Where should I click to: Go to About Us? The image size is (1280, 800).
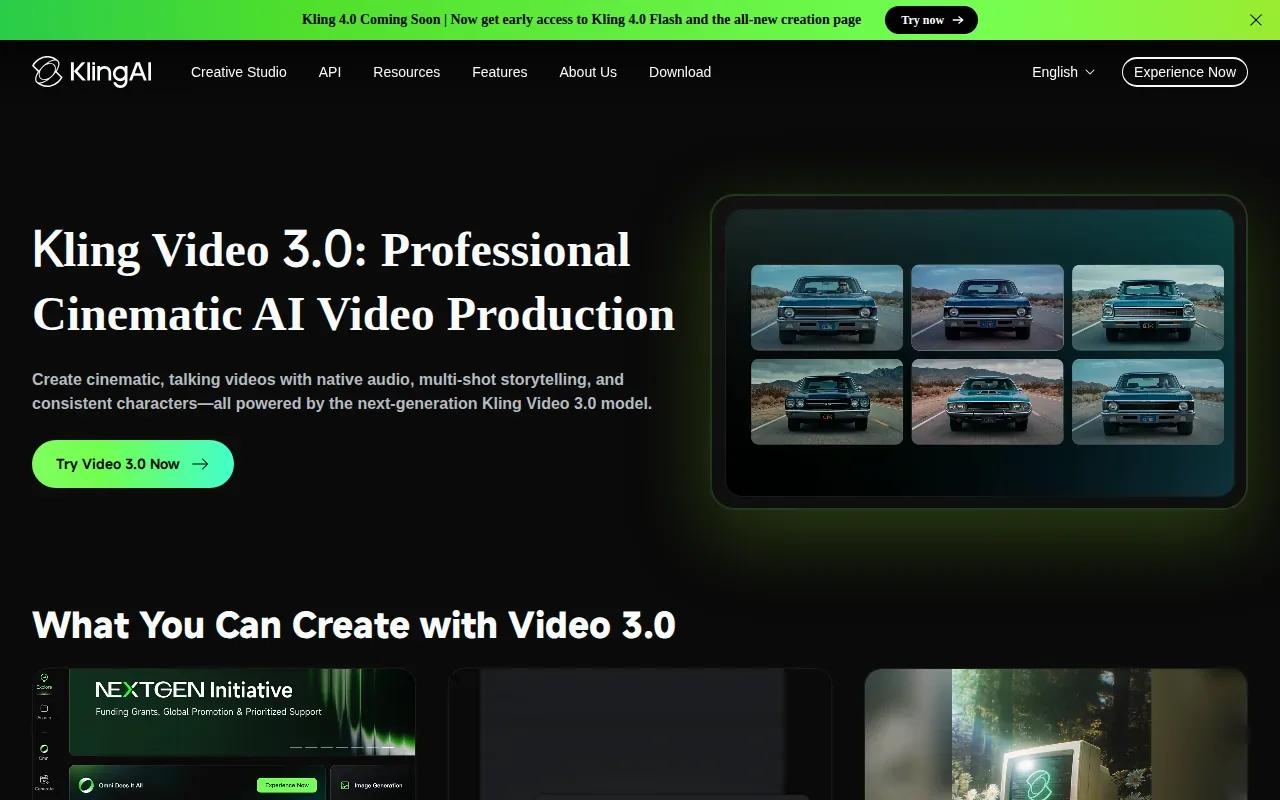[588, 72]
